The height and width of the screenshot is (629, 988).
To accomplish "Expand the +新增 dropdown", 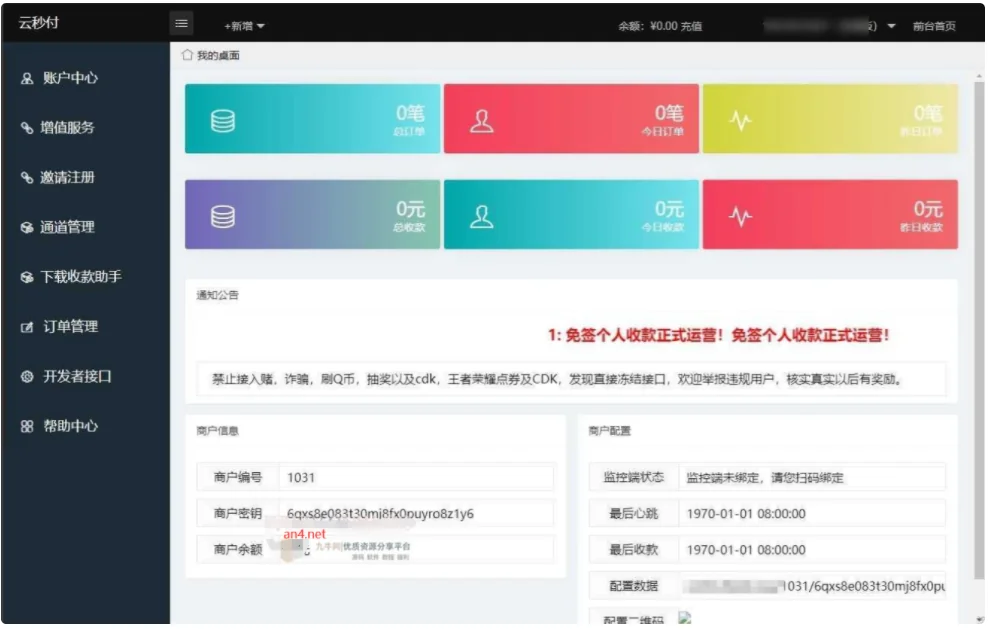I will point(244,26).
